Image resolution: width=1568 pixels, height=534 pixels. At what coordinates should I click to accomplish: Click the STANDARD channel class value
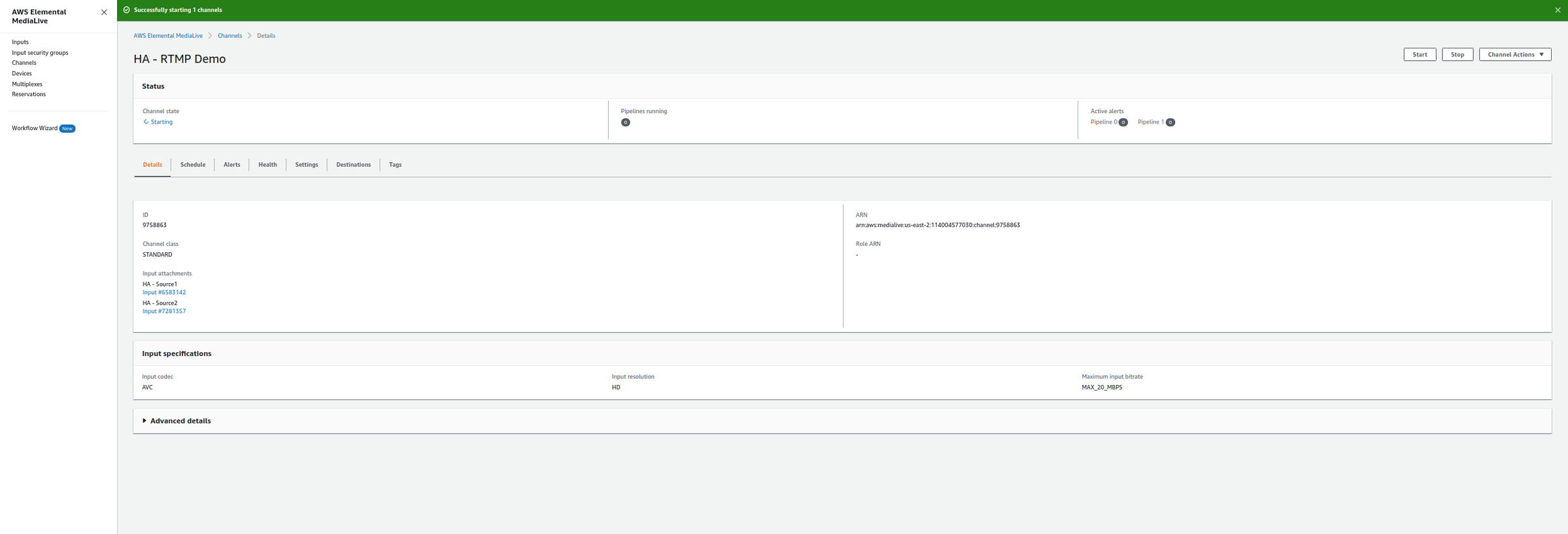(158, 255)
